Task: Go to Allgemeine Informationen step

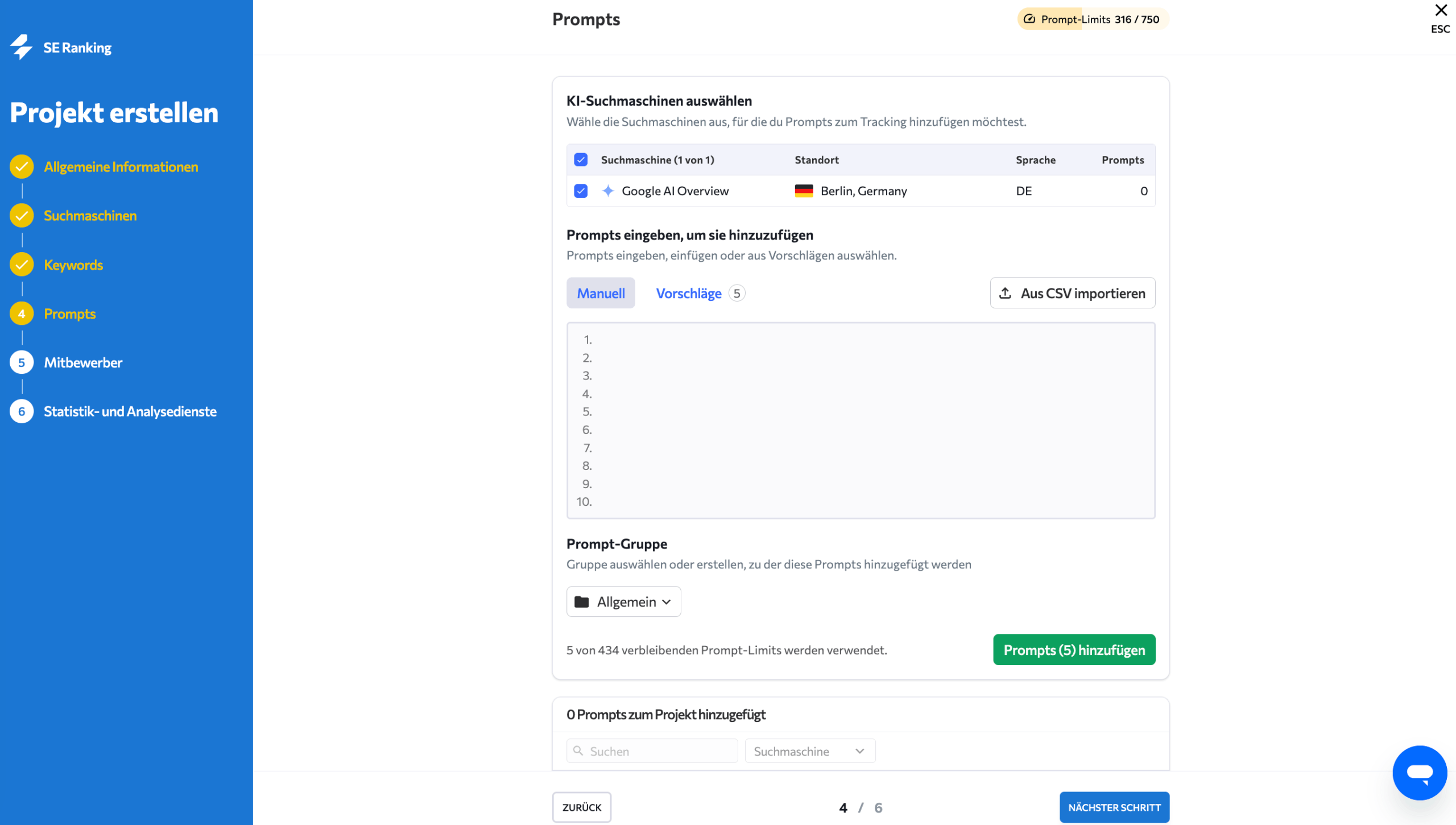Action: click(x=121, y=167)
